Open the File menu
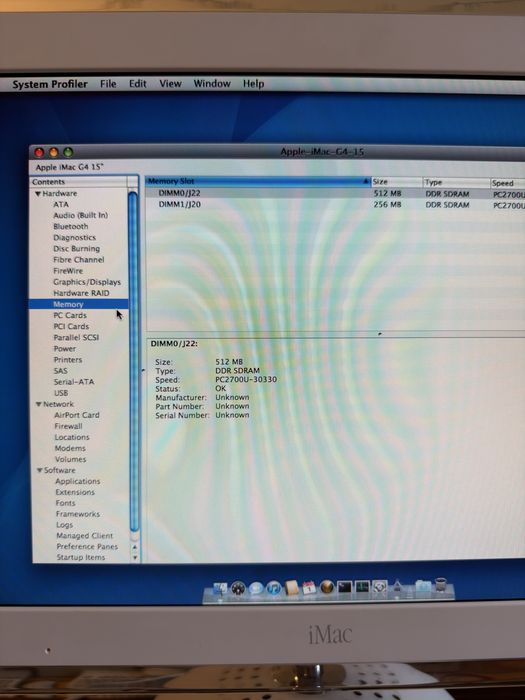 click(108, 84)
